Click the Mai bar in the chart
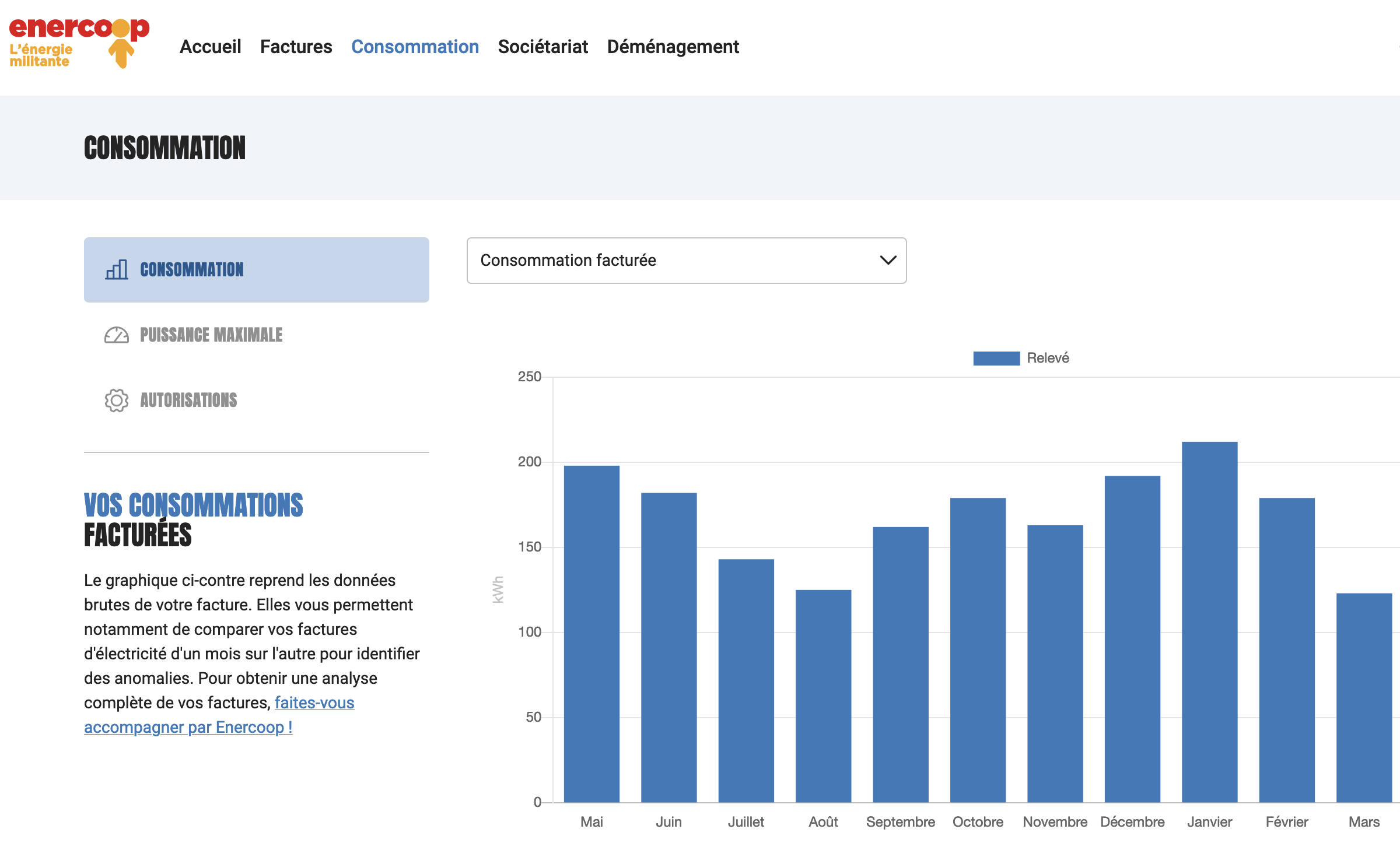 (591, 633)
